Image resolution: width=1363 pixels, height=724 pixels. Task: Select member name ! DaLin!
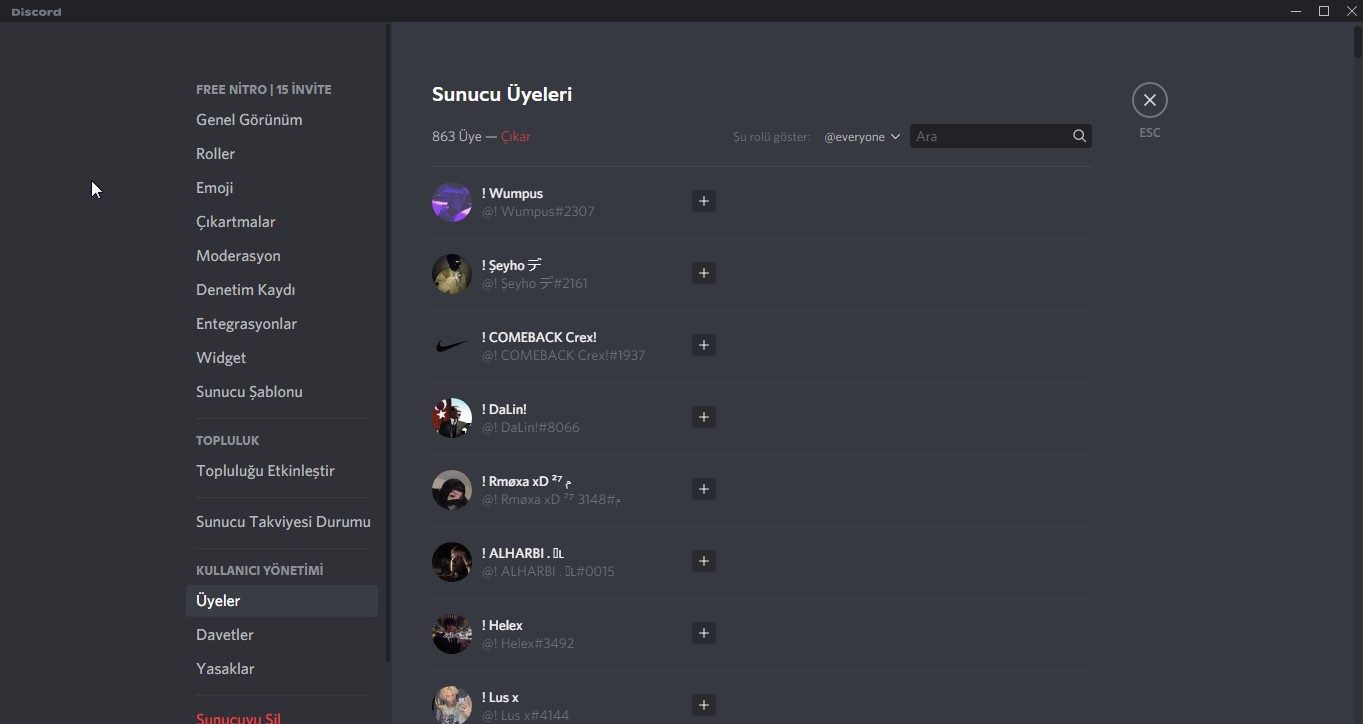click(x=504, y=409)
